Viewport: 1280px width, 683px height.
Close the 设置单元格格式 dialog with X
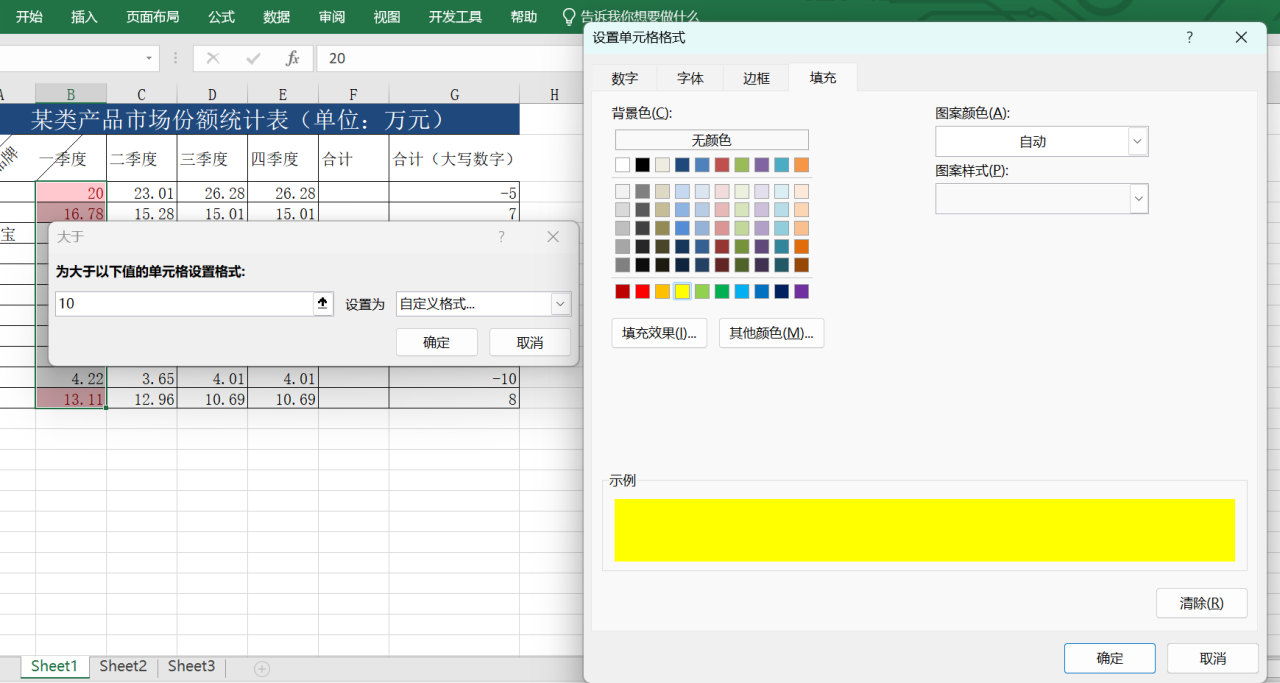1242,37
